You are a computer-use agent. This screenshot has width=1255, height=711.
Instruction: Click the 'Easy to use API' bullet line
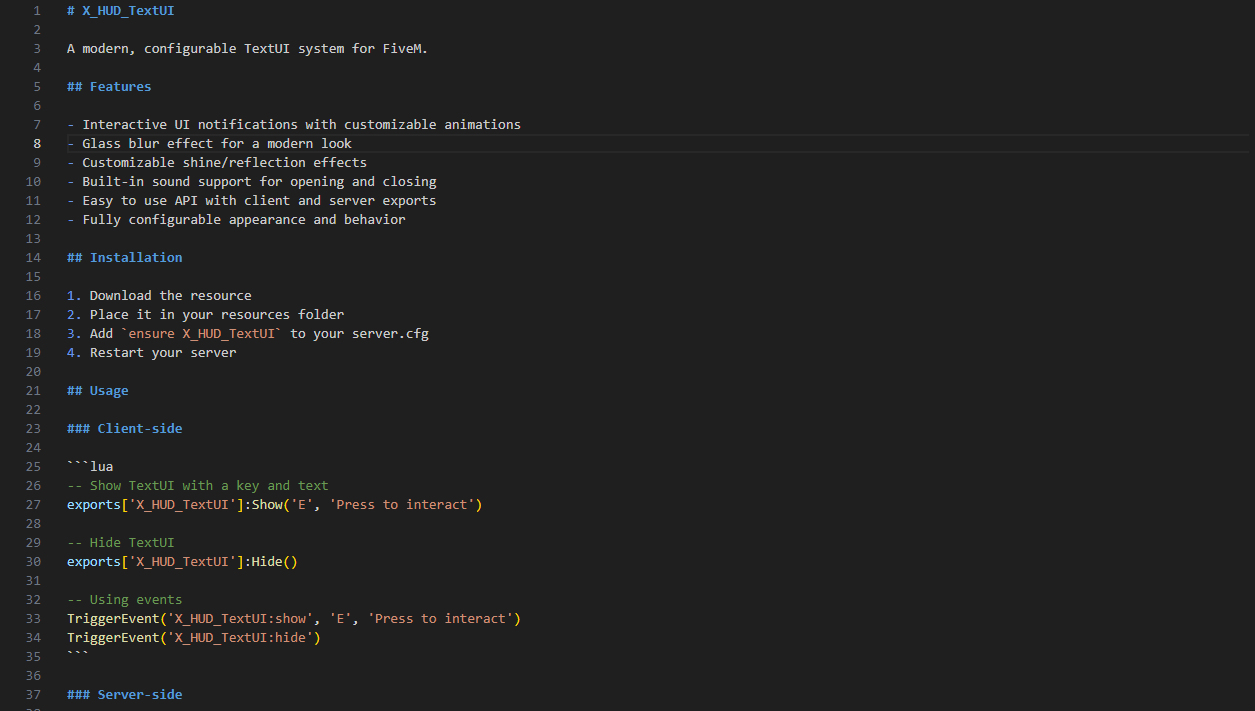[252, 200]
